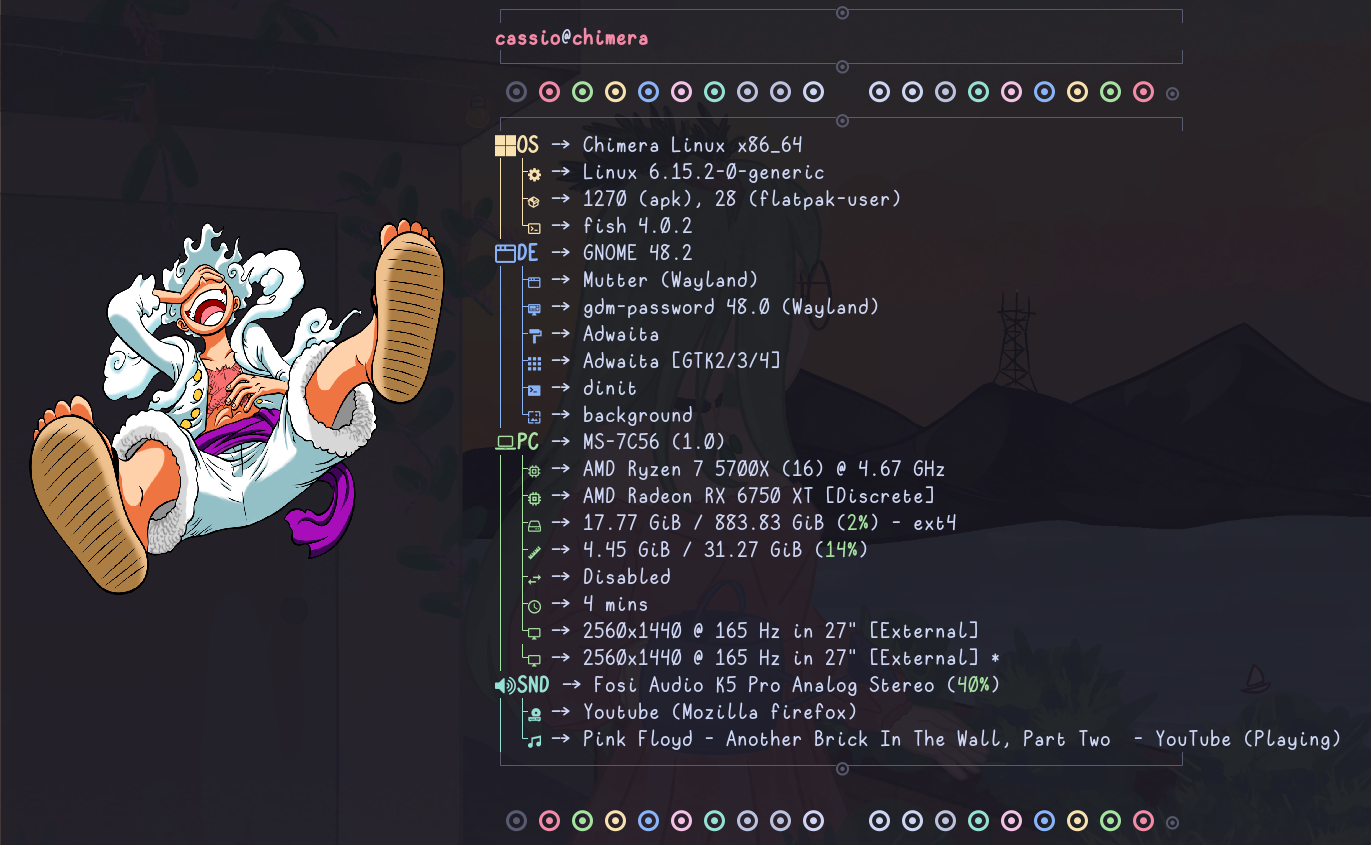
Task: Click the blue dot in the top row's right group
Action: click(1044, 92)
